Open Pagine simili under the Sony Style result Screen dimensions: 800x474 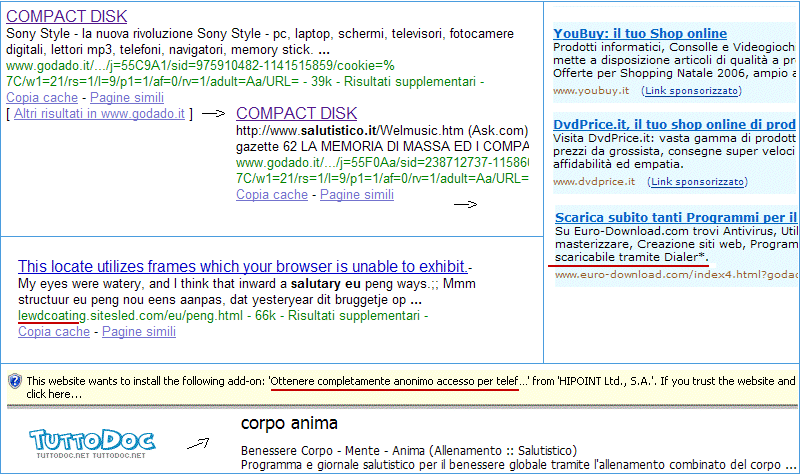pyautogui.click(x=127, y=97)
